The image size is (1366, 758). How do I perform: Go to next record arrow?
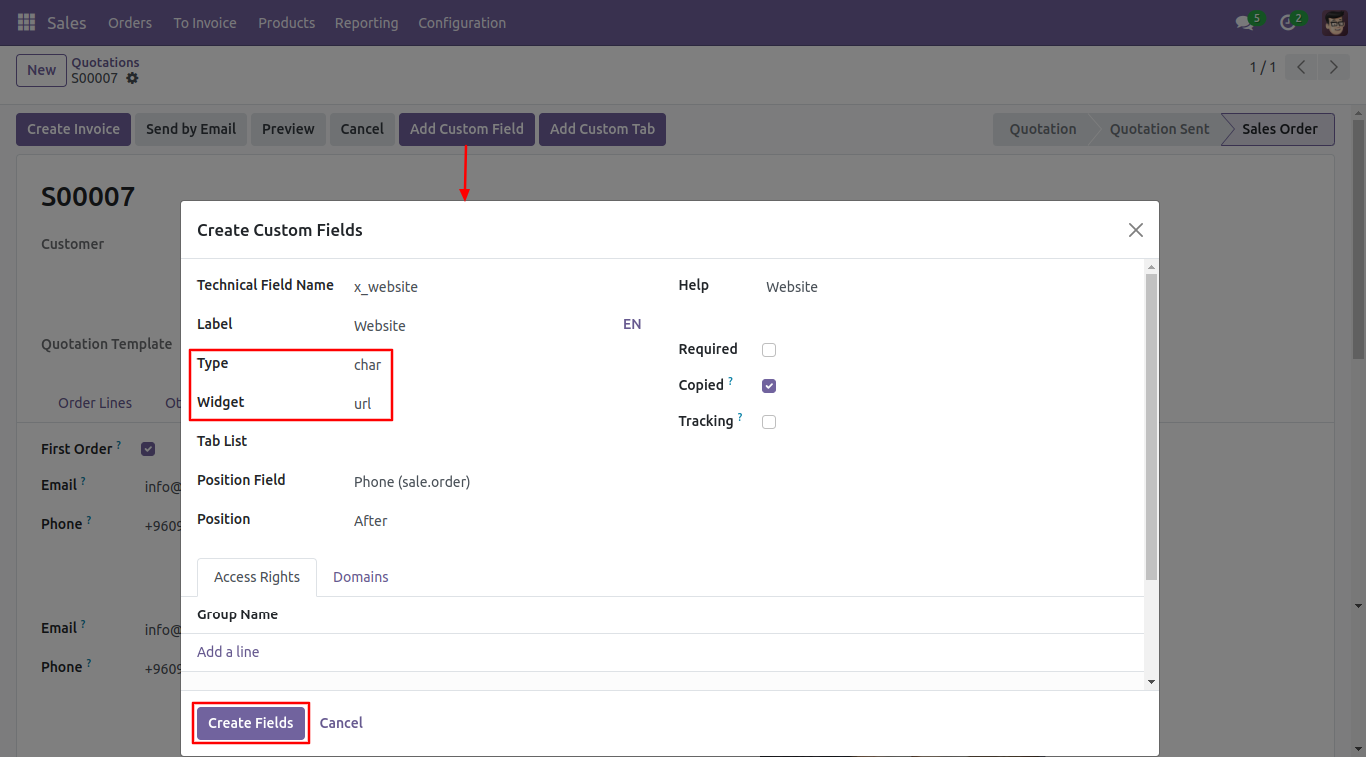(x=1334, y=67)
